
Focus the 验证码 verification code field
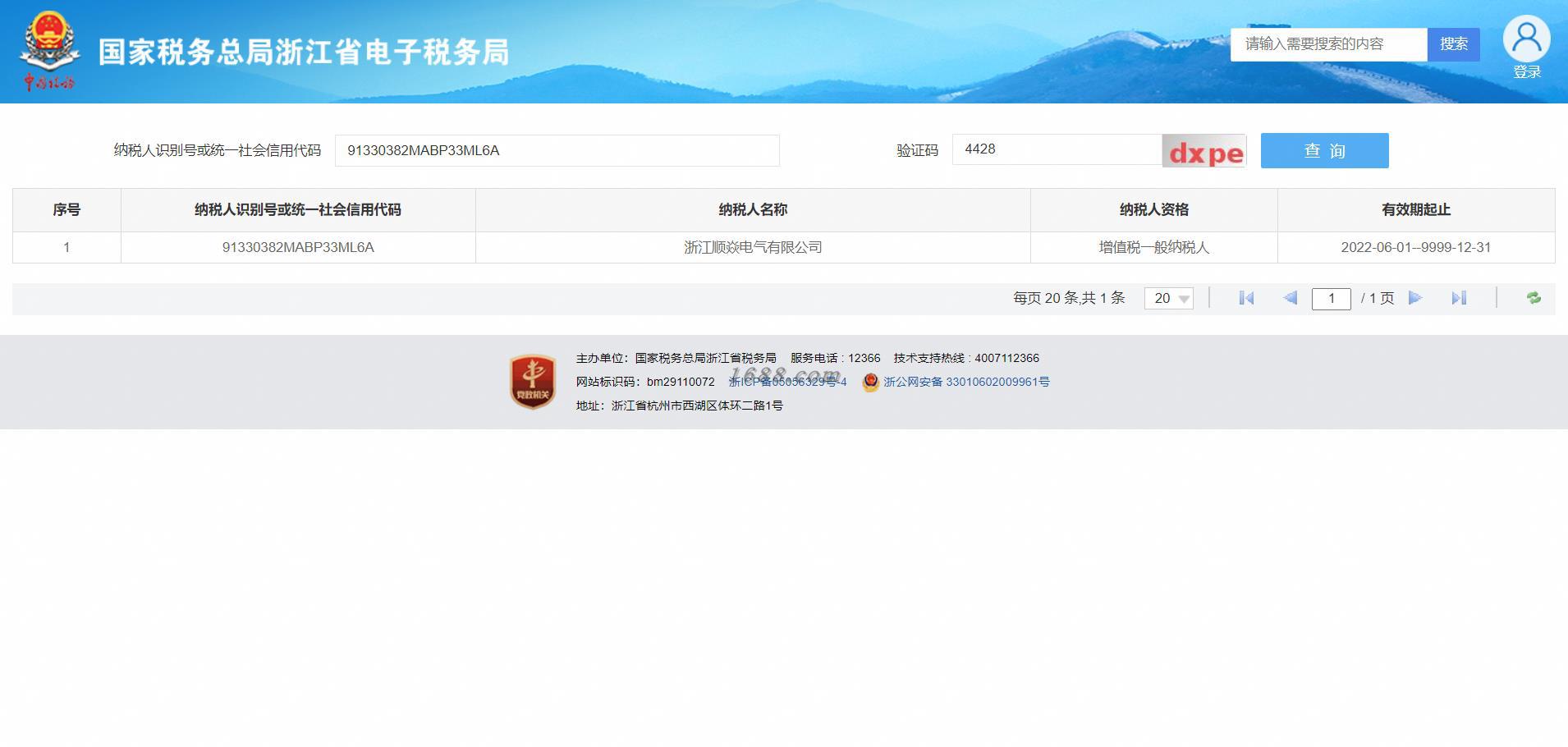click(1057, 149)
